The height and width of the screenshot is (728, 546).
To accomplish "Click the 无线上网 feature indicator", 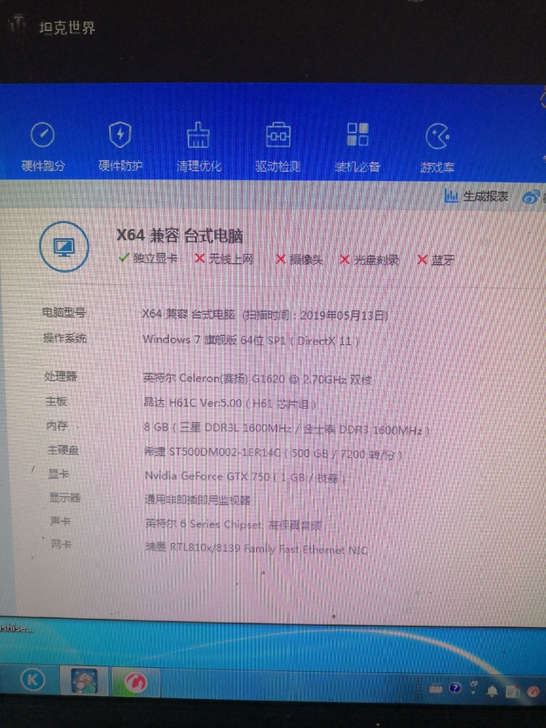I will [x=224, y=259].
